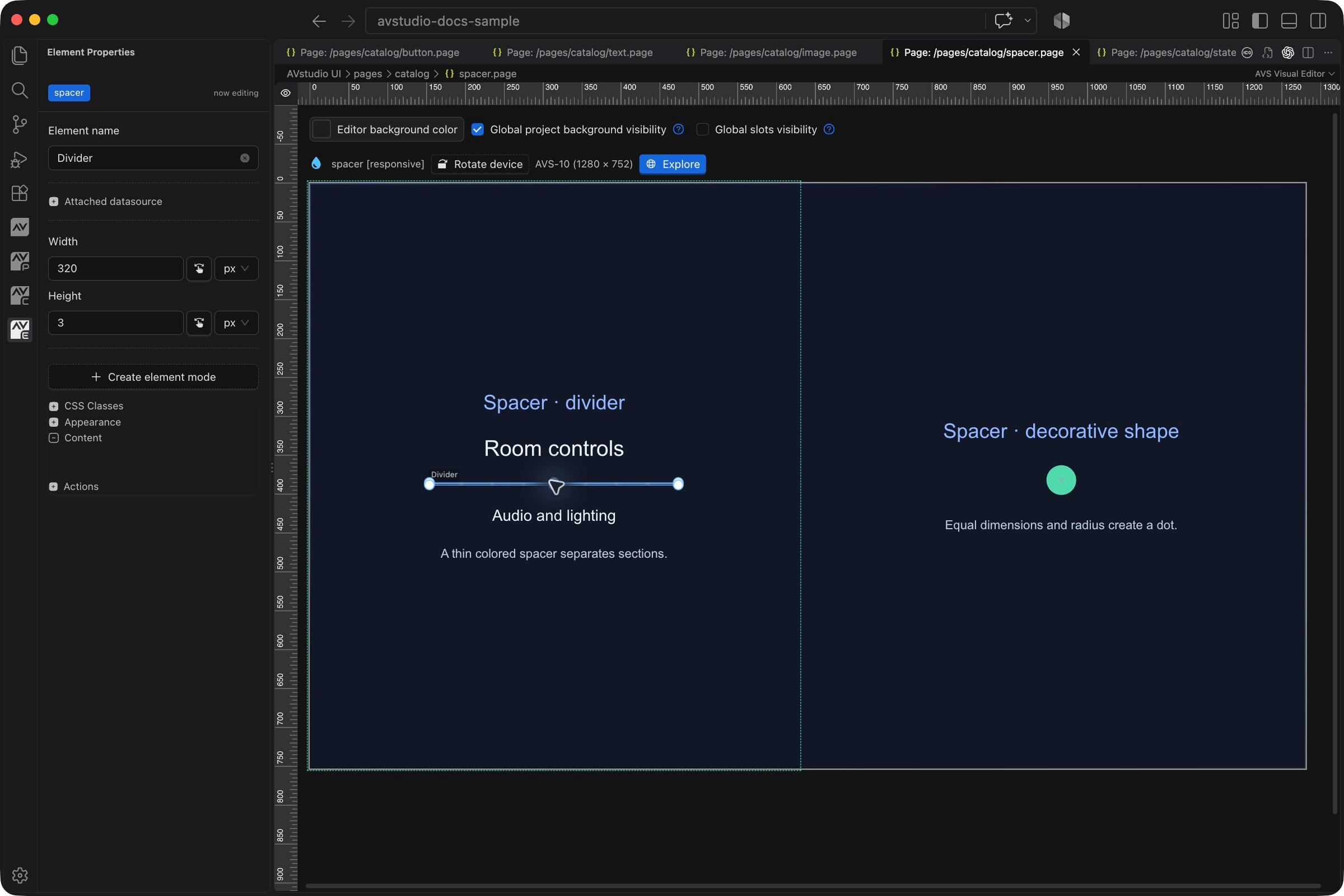Close the spacer.page tab
Image resolution: width=1344 pixels, height=896 pixels.
1076,52
